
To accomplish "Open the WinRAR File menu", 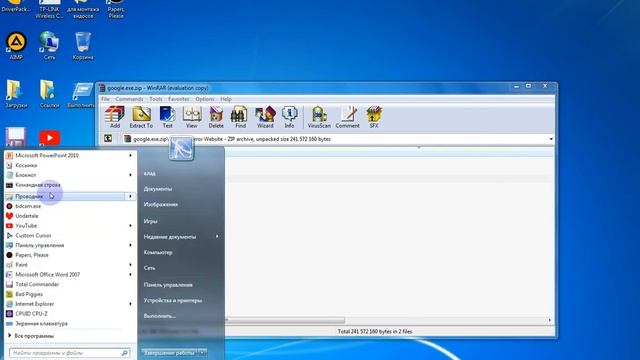I will 105,99.
